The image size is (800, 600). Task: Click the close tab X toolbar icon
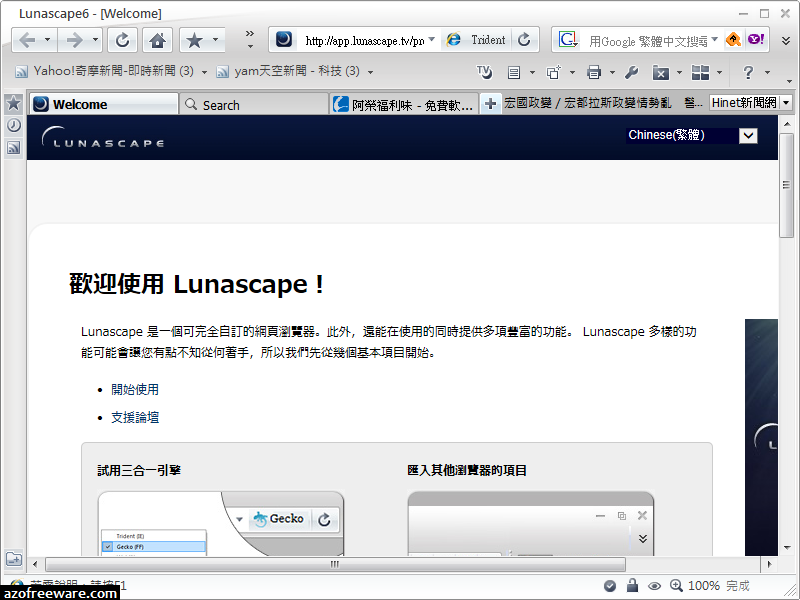point(660,73)
